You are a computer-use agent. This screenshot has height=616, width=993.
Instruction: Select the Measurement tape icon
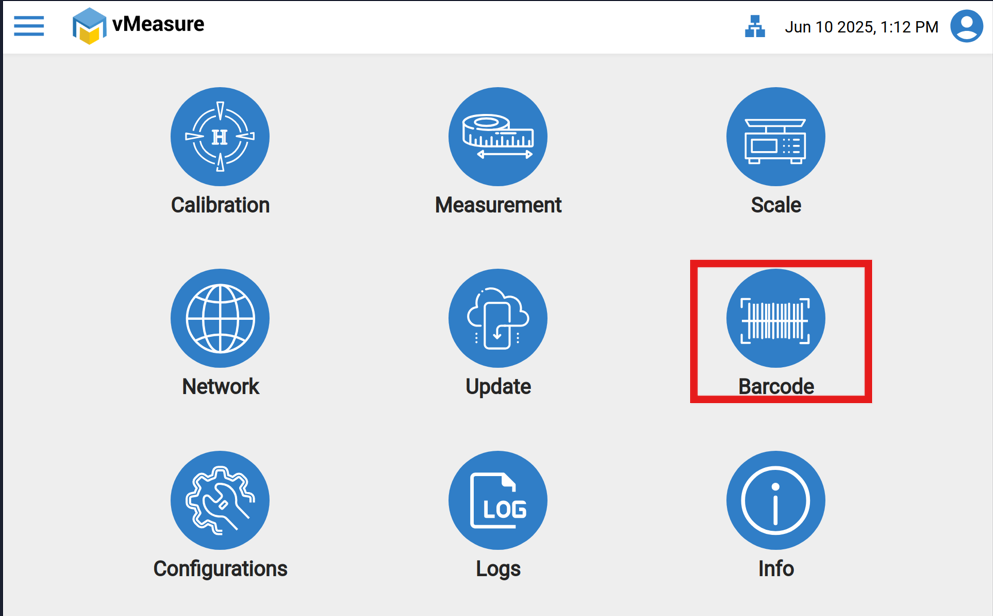(x=498, y=137)
